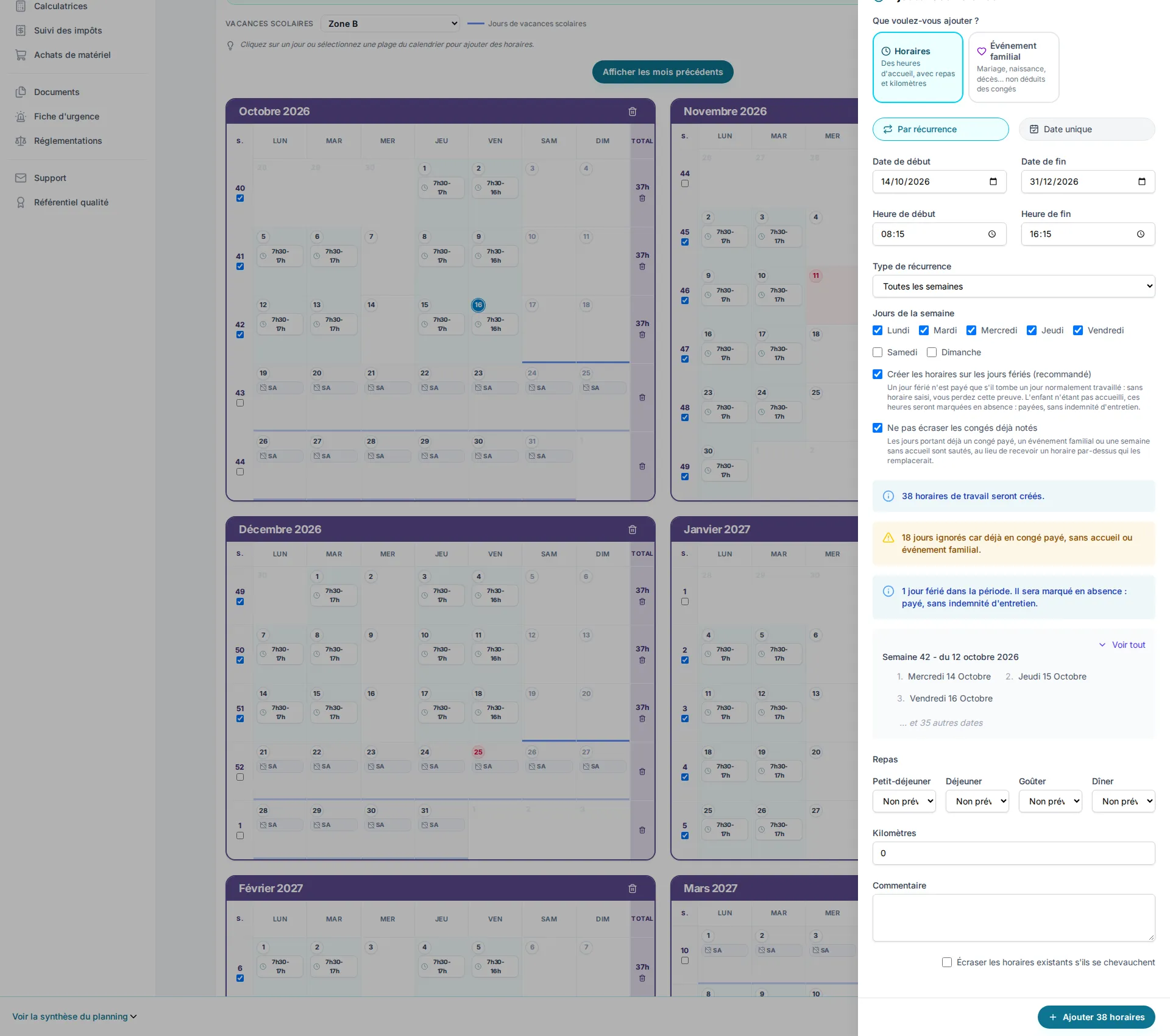This screenshot has height=1036, width=1170.
Task: Open Type de récurrence dropdown
Action: tap(1013, 286)
